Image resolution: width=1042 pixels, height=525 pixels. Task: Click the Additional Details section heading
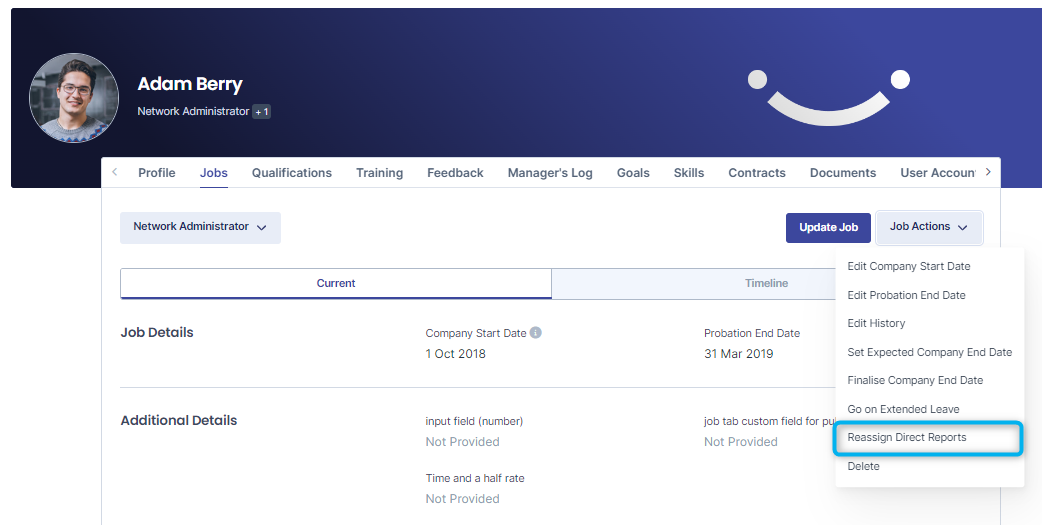click(x=179, y=421)
